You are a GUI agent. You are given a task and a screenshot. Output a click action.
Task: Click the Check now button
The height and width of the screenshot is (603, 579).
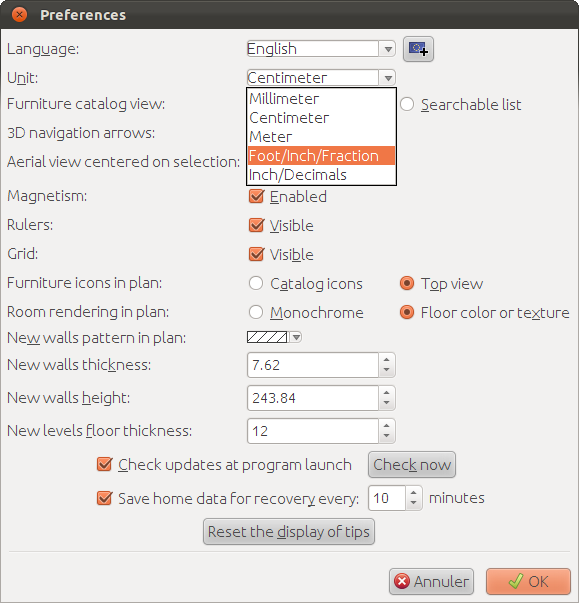tap(412, 465)
